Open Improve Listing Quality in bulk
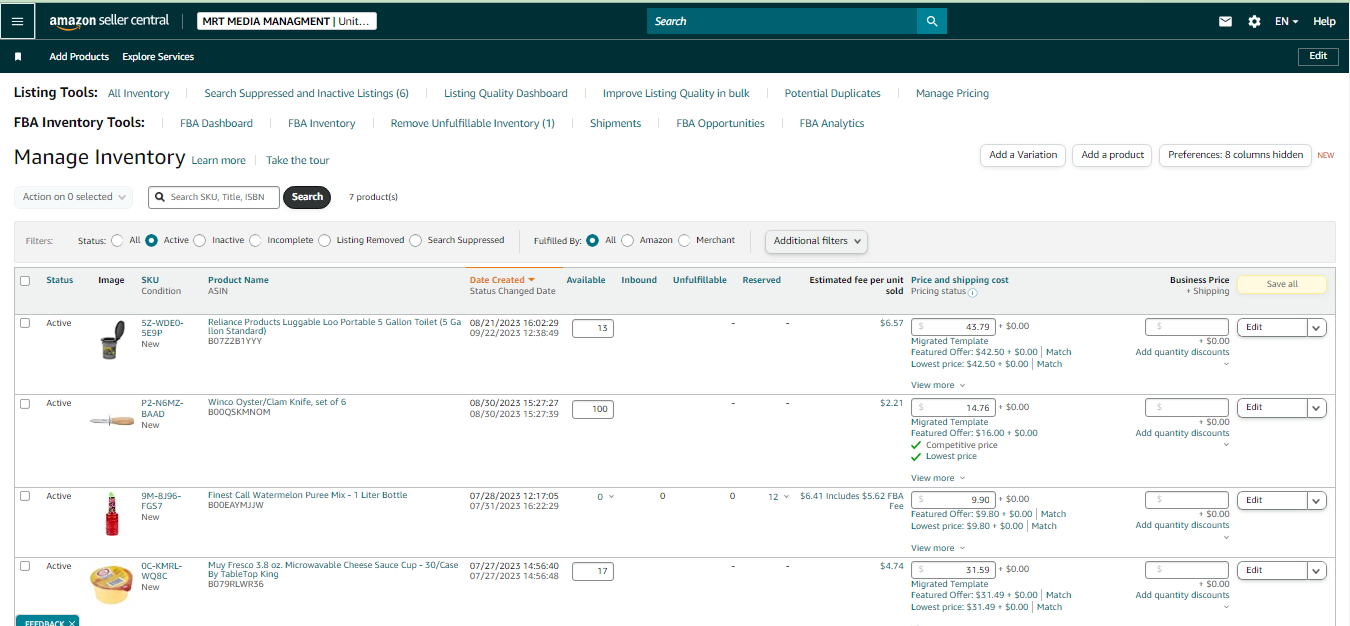The width and height of the screenshot is (1350, 626). coord(676,93)
